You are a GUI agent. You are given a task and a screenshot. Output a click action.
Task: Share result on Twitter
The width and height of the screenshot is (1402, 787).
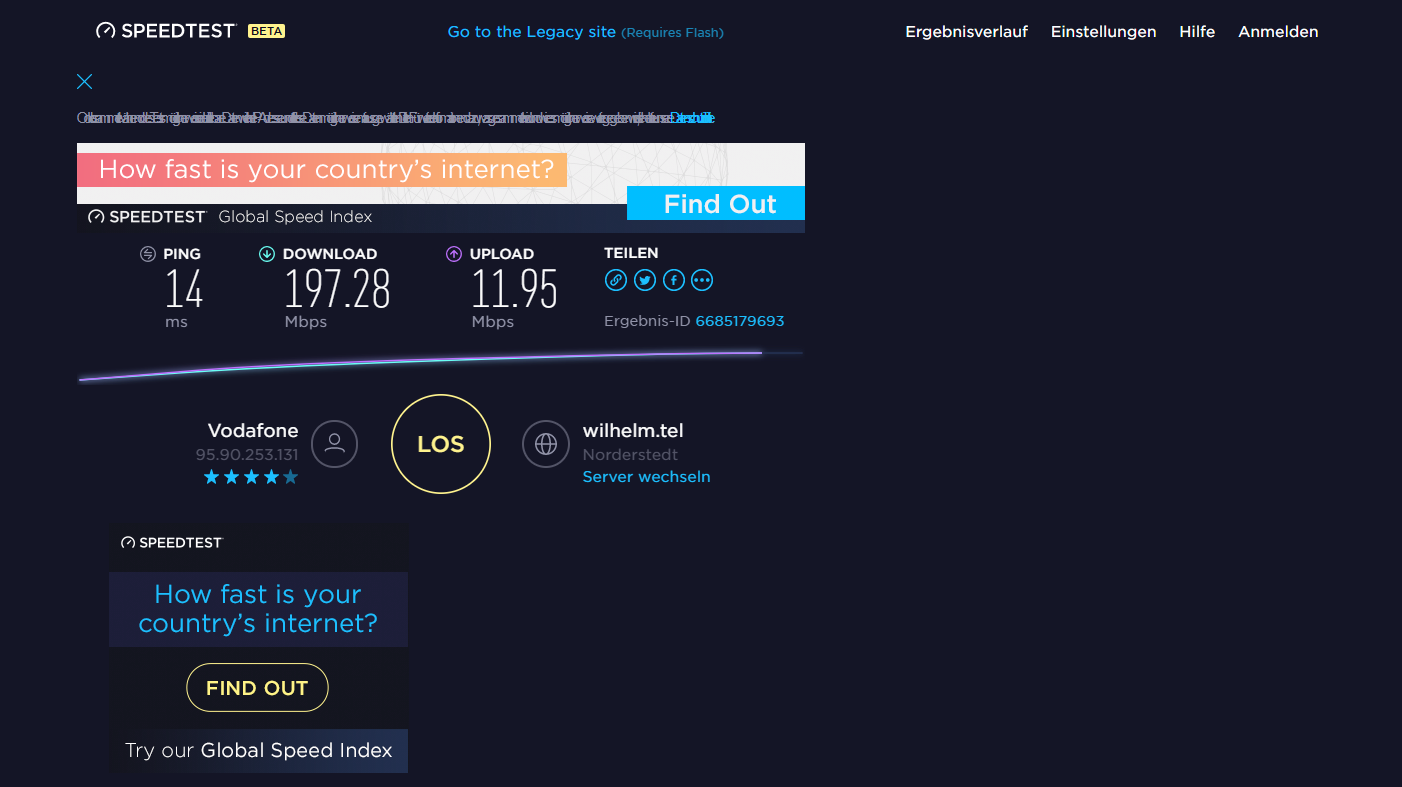[645, 280]
